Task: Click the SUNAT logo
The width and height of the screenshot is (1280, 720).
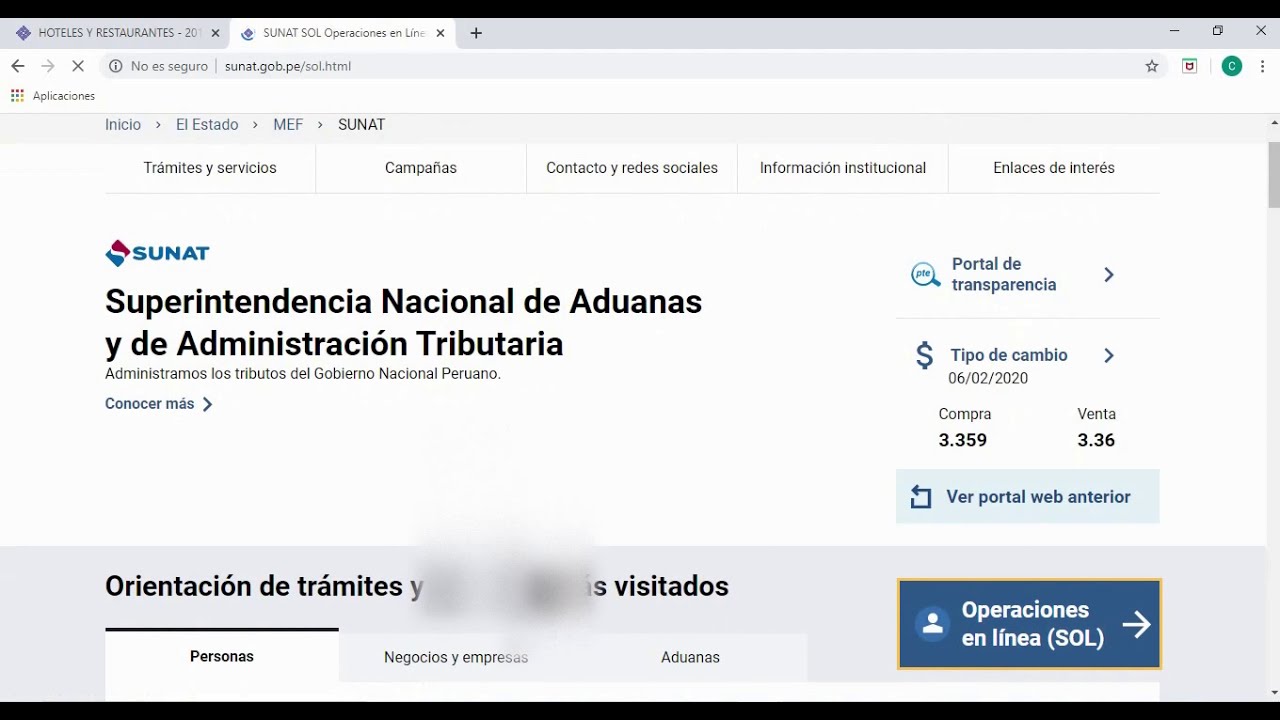Action: tap(157, 253)
